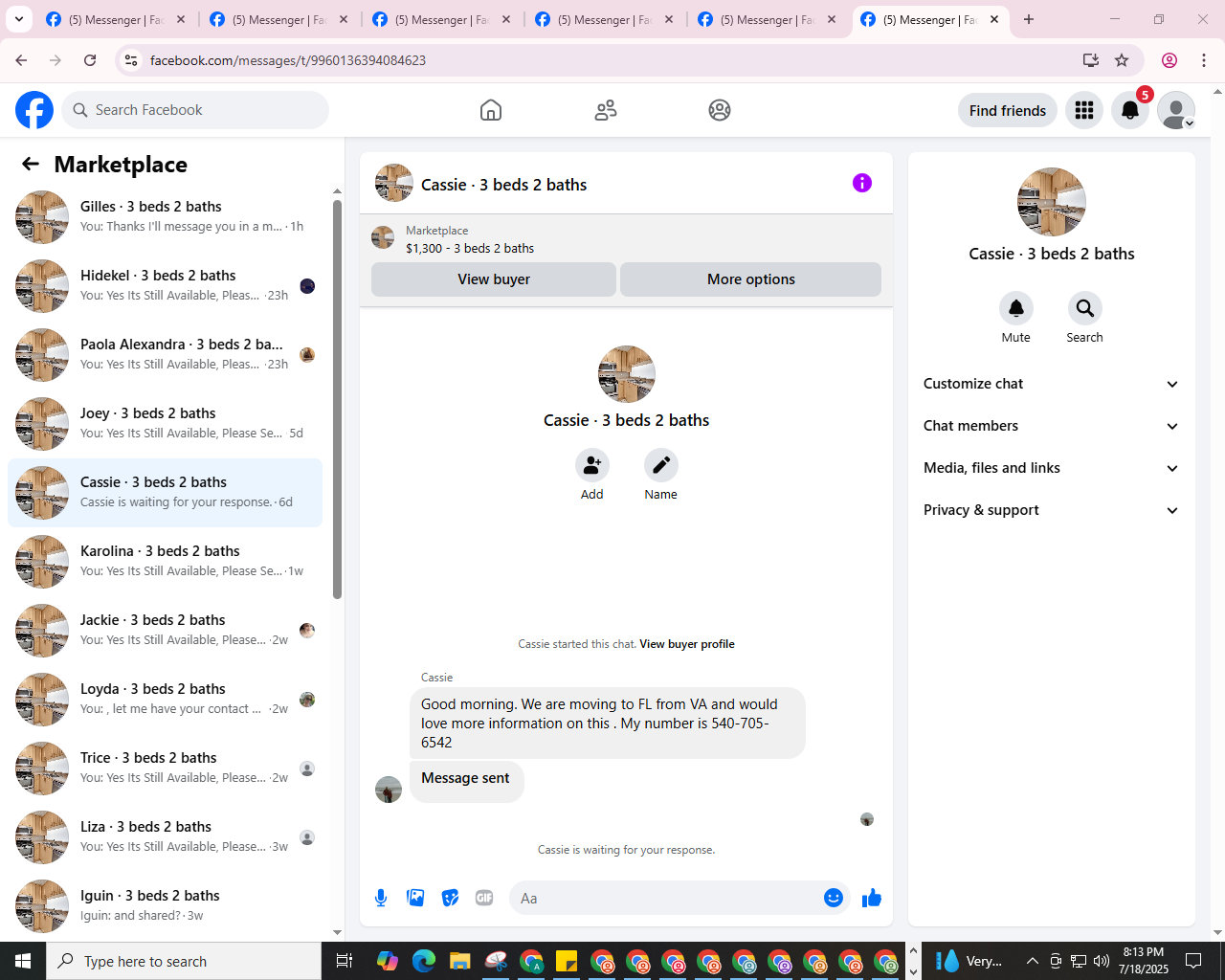
Task: Open the Friends icon in top navigation
Action: coord(606,110)
